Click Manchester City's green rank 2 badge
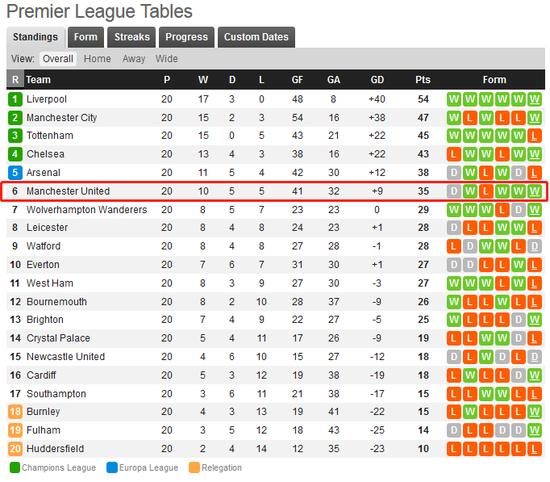The width and height of the screenshot is (550, 482). pyautogui.click(x=15, y=118)
